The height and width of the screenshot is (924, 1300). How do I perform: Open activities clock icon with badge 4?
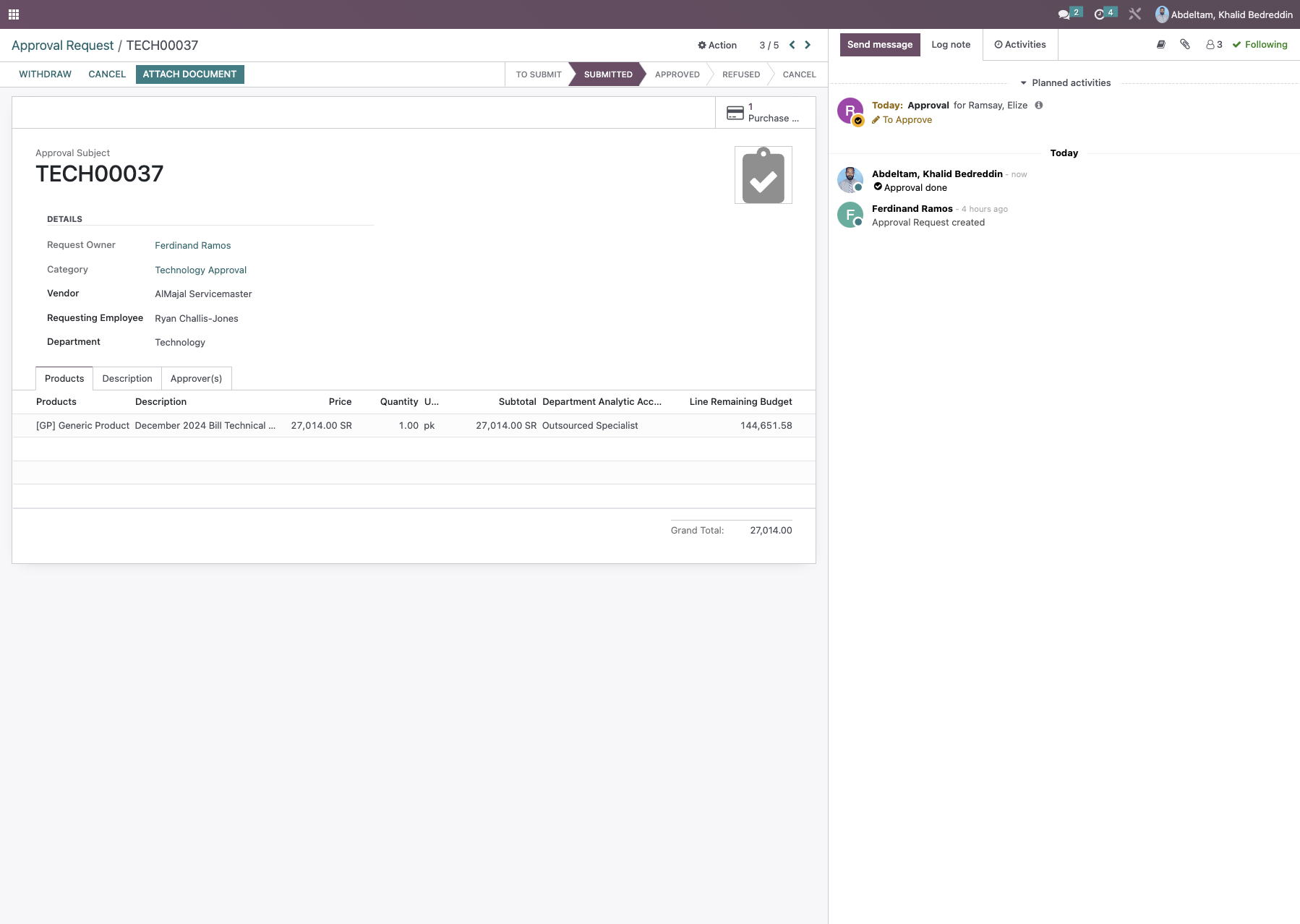[1105, 14]
